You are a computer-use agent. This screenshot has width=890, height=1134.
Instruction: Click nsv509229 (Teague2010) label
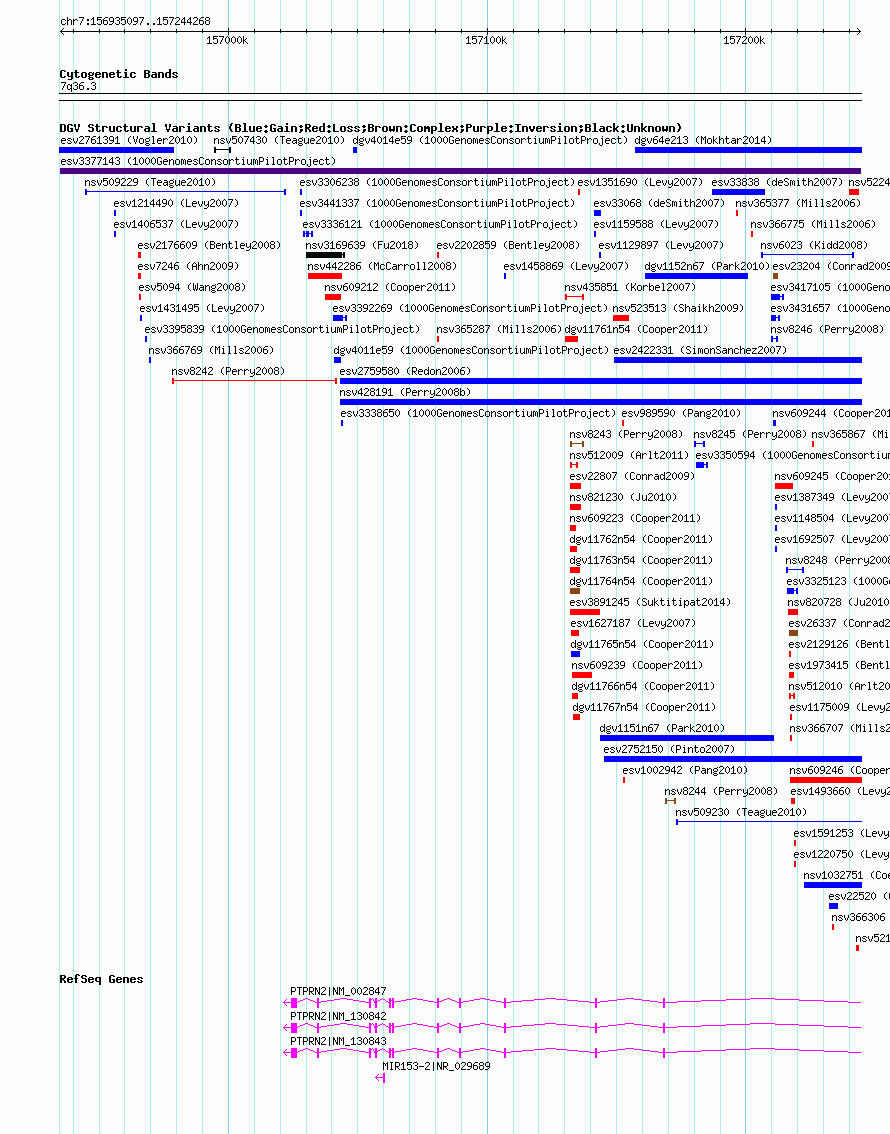click(150, 182)
